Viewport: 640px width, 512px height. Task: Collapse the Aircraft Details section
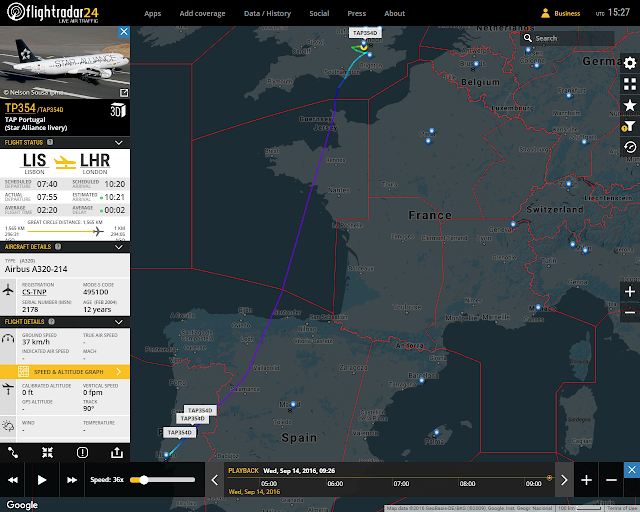coord(118,247)
